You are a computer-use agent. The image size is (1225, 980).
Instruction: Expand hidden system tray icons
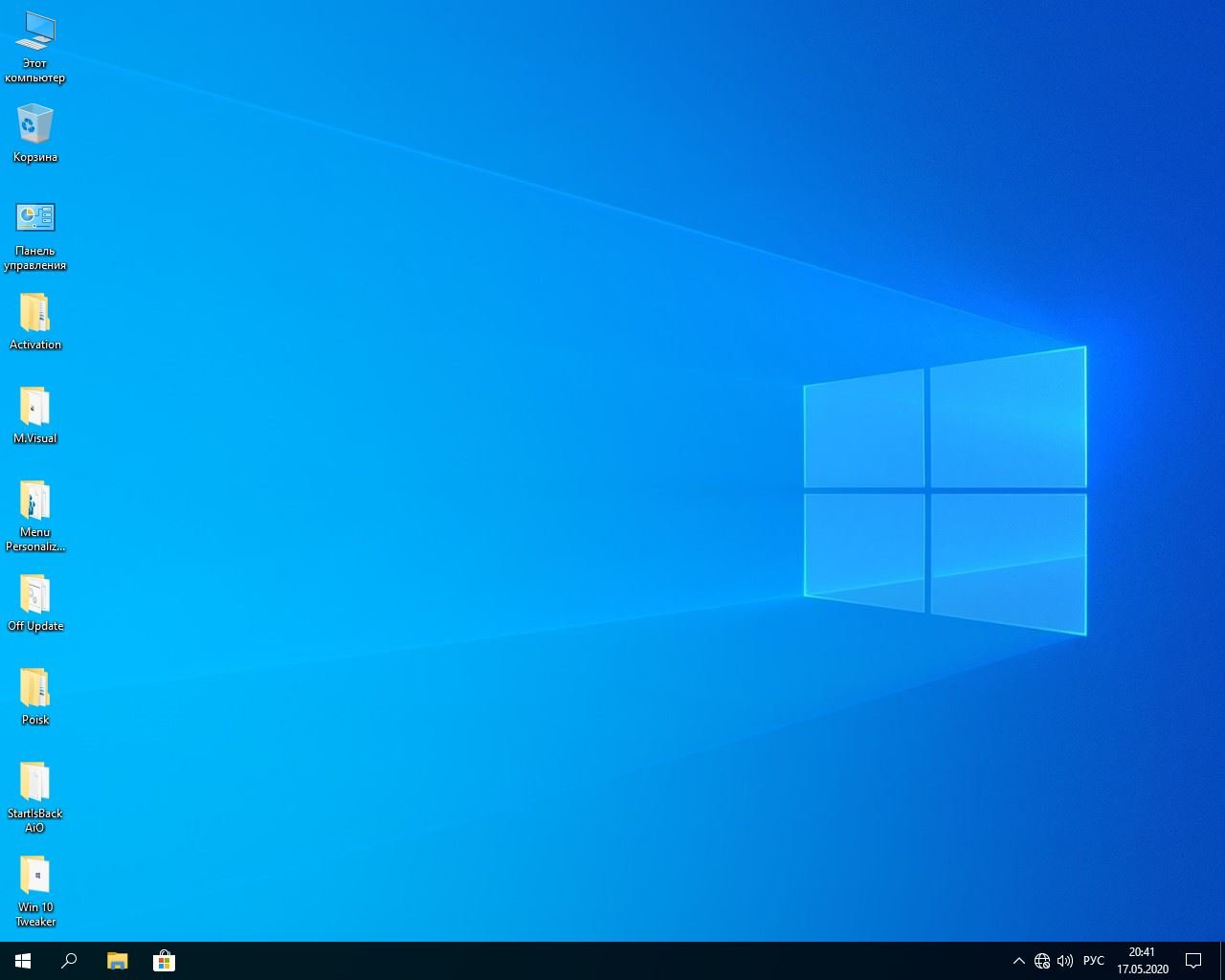click(x=1018, y=961)
